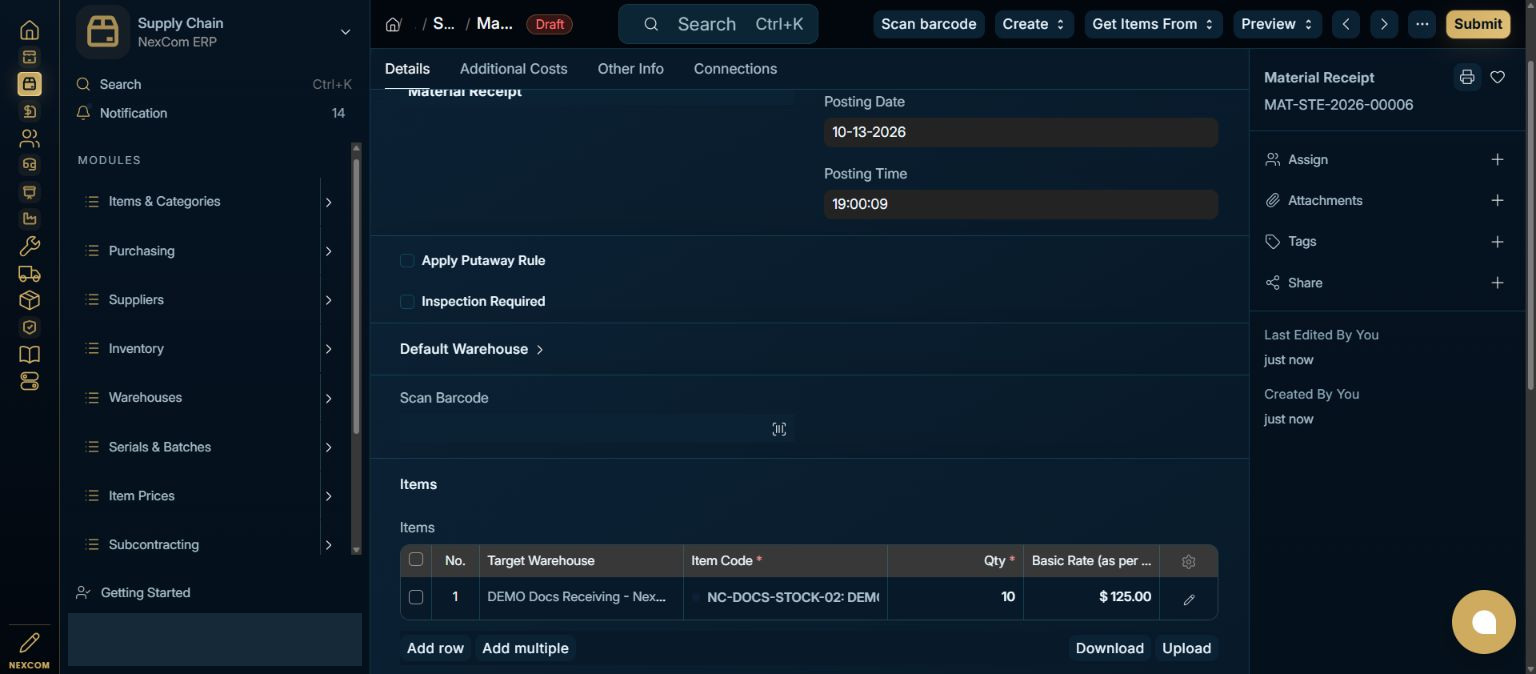Click the heart like icon

pos(1497,77)
